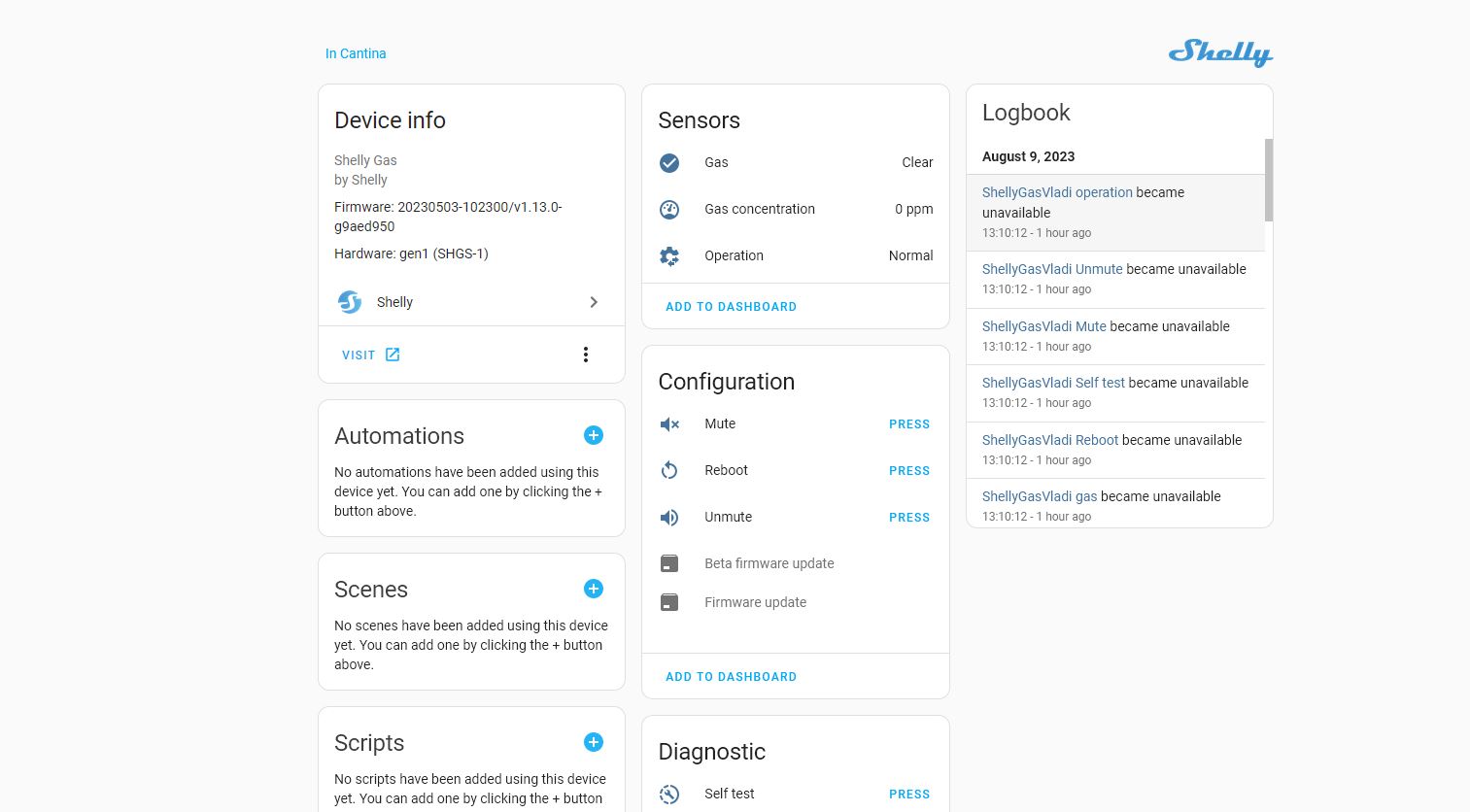Add a new scene with plus button
The height and width of the screenshot is (812, 1470).
[x=593, y=589]
